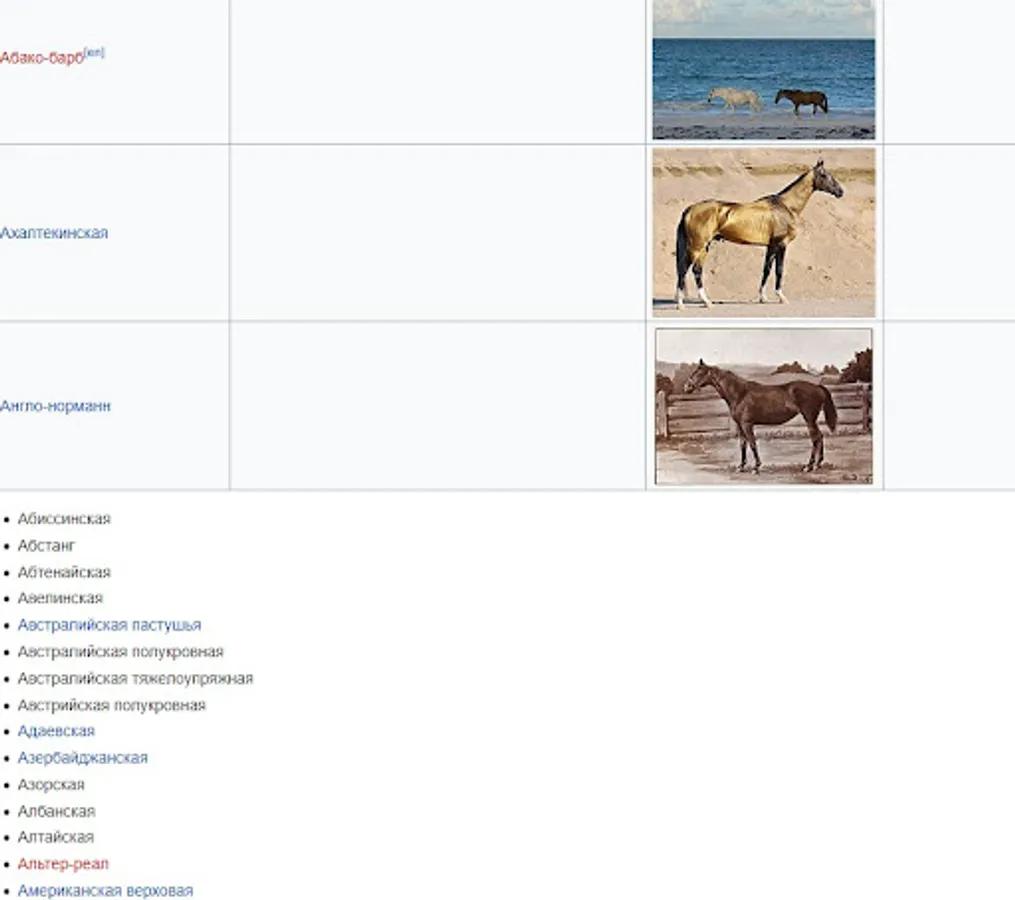Select the Австралийская тяжелоупряжная list entry
This screenshot has width=1015, height=900.
tap(135, 679)
